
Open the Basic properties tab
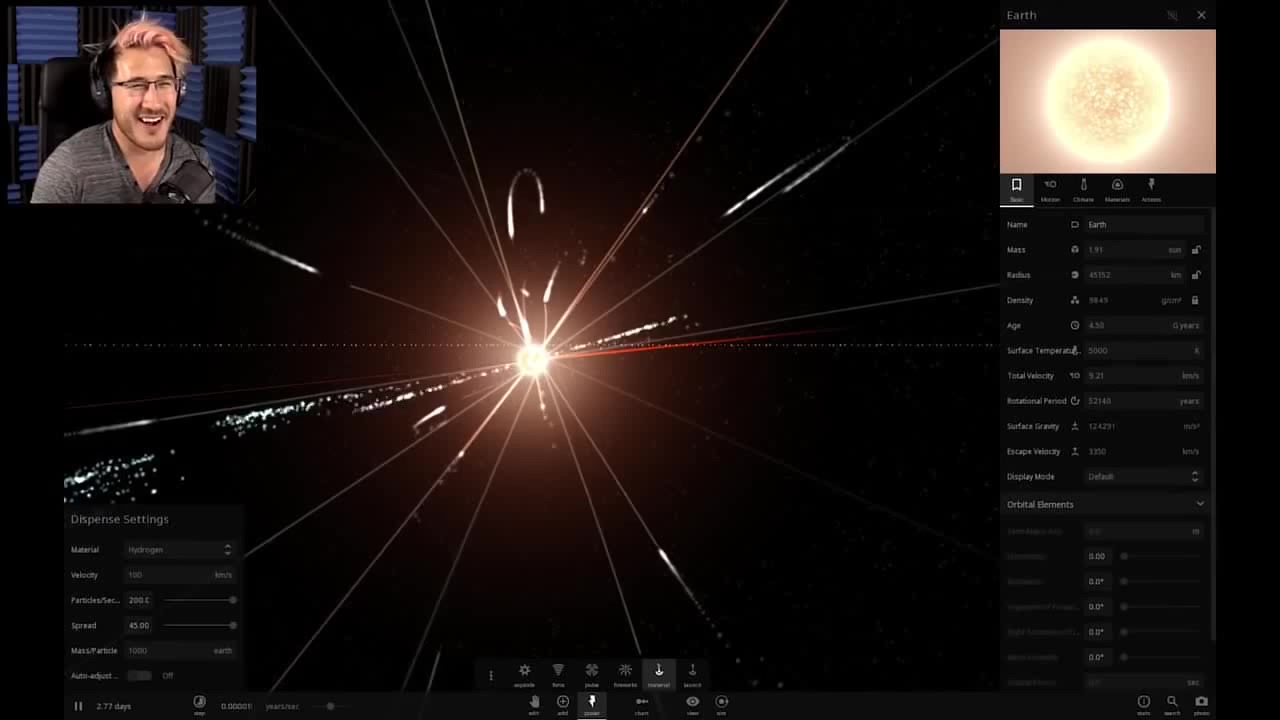1016,190
